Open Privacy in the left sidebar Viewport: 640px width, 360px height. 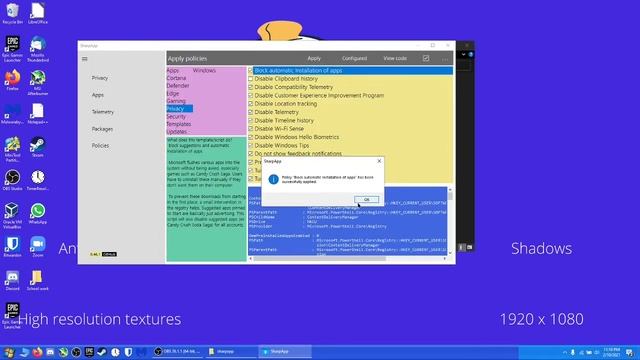pyautogui.click(x=100, y=78)
